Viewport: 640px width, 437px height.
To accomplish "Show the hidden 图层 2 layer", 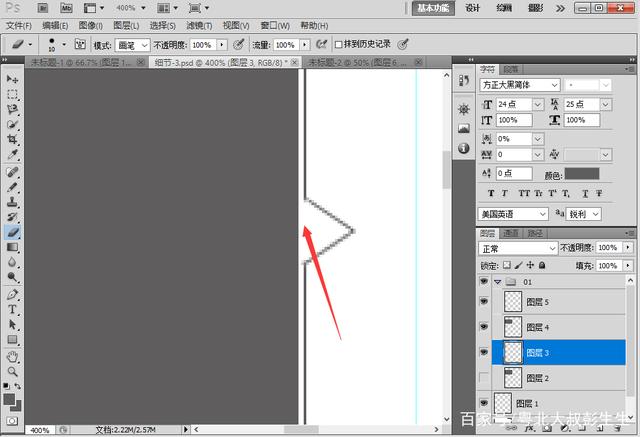I will [484, 378].
